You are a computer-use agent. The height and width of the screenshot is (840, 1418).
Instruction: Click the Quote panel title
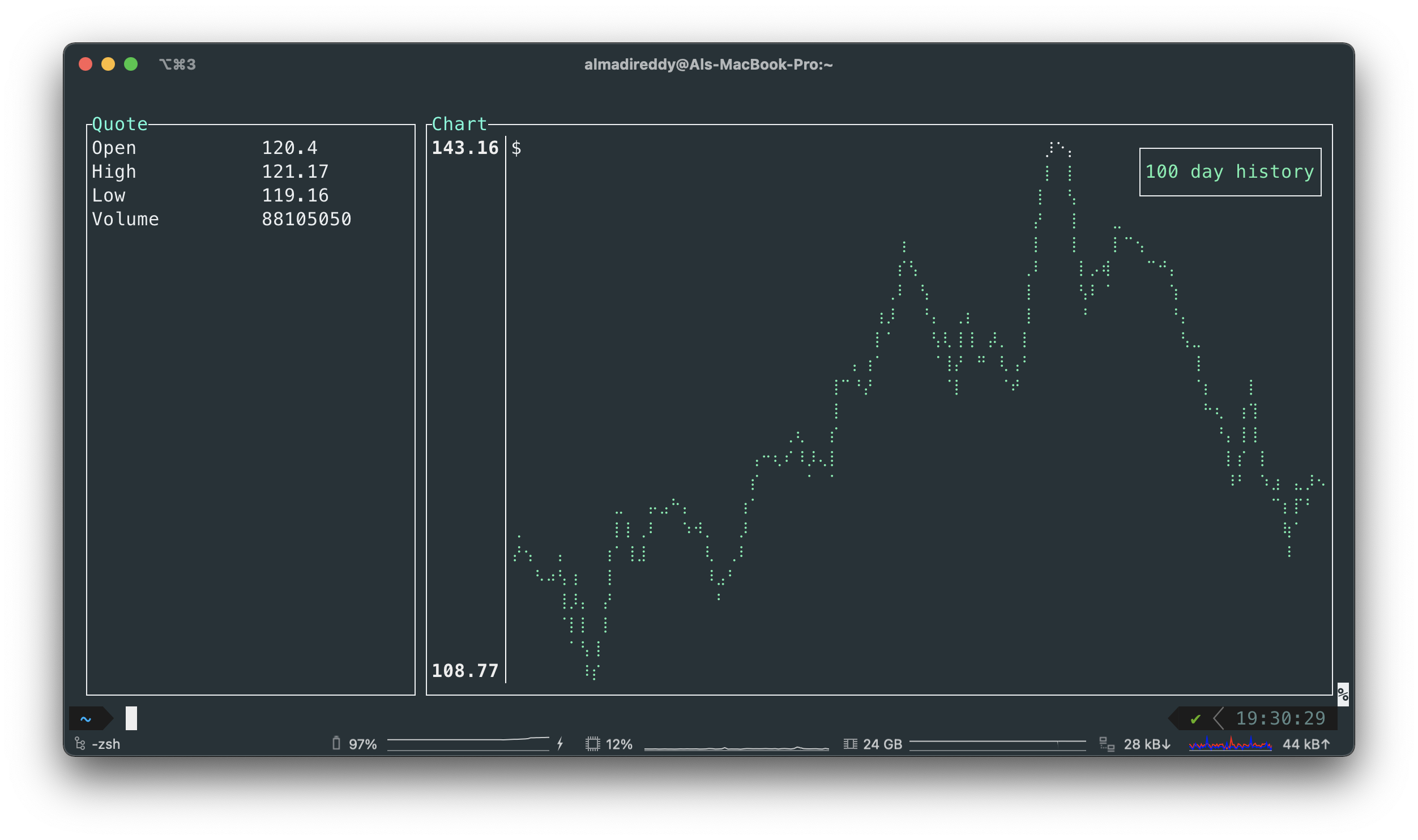tap(119, 124)
